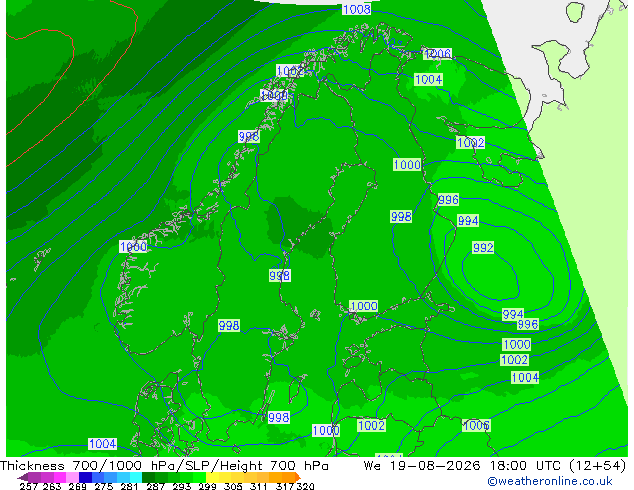Click the legend value 269

(x=78, y=486)
